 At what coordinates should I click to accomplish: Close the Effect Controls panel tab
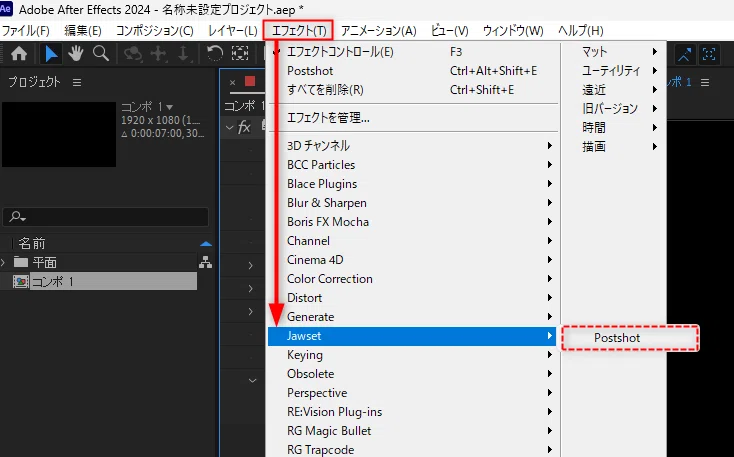coord(232,82)
